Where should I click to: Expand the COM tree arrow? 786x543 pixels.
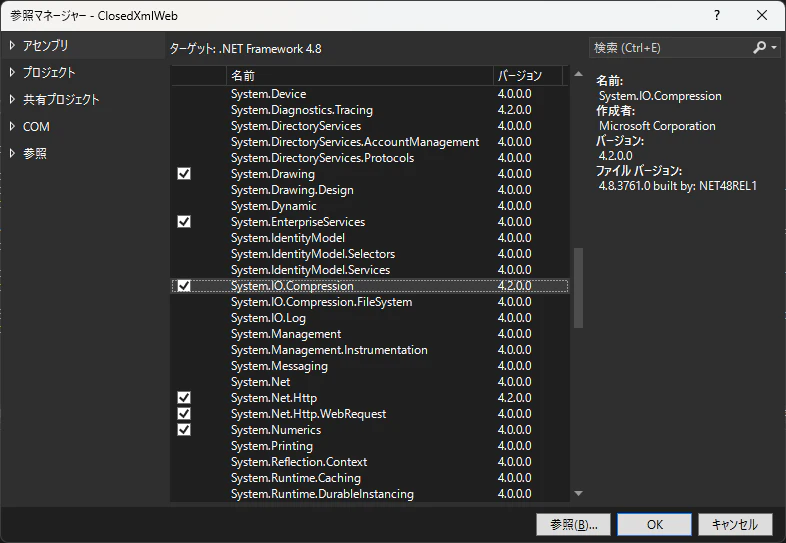pyautogui.click(x=12, y=127)
